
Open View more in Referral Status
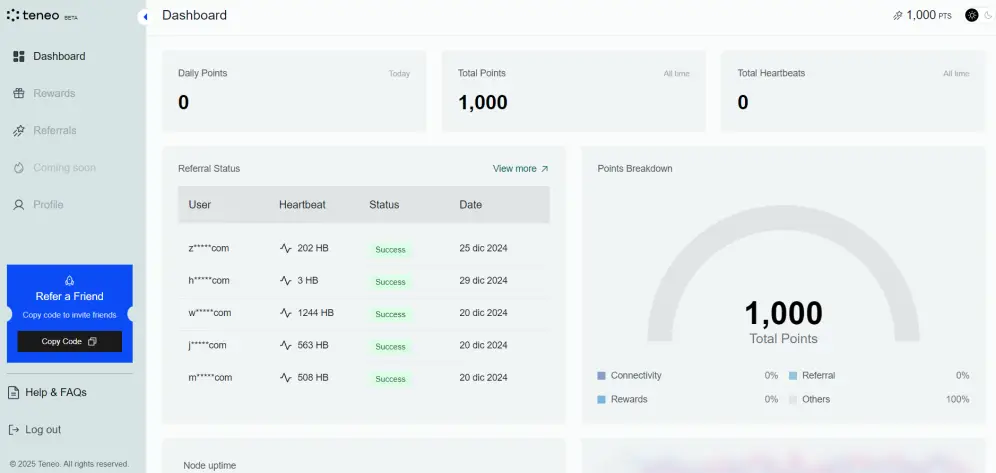pos(515,169)
